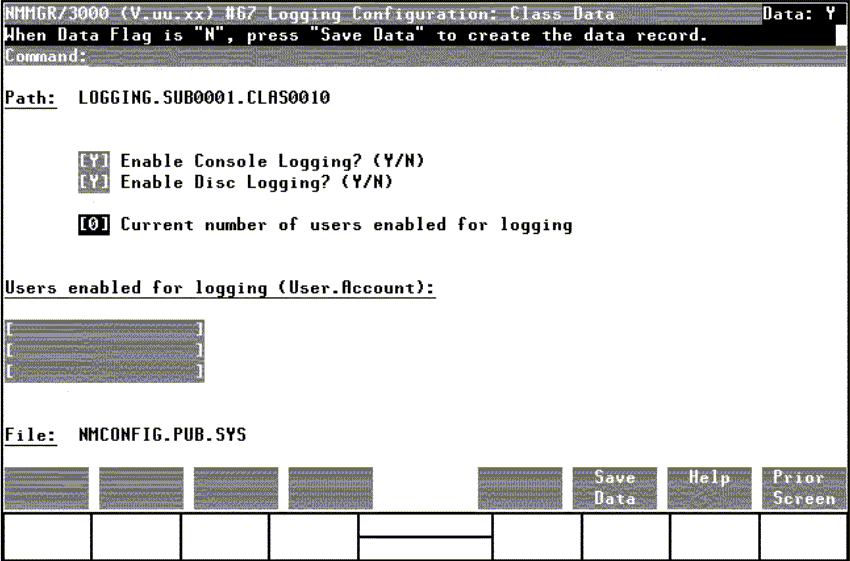This screenshot has height=561, width=850.
Task: Click the Data: Y flag indicator
Action: (799, 14)
